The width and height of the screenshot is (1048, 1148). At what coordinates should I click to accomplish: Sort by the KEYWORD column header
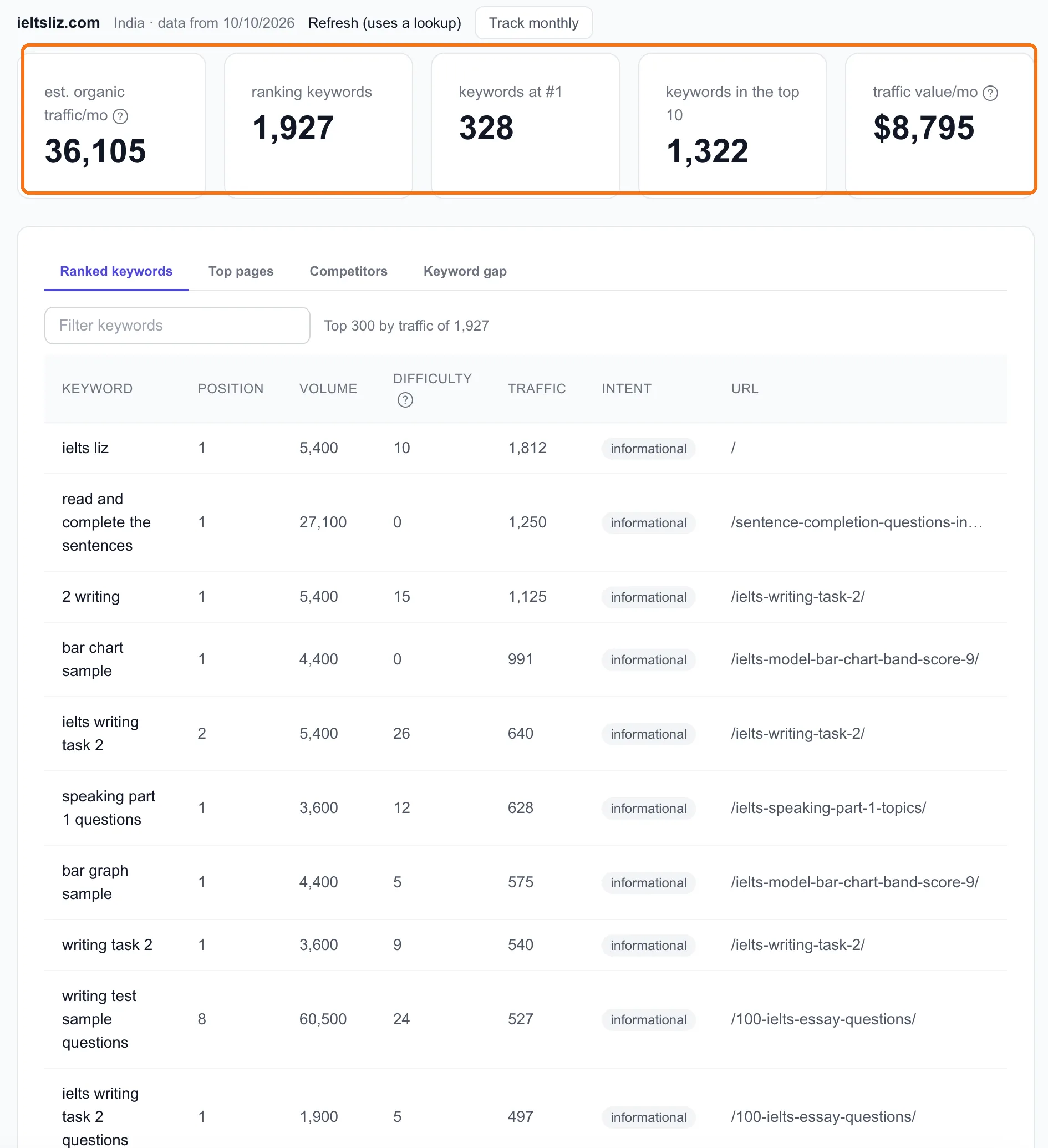[97, 388]
